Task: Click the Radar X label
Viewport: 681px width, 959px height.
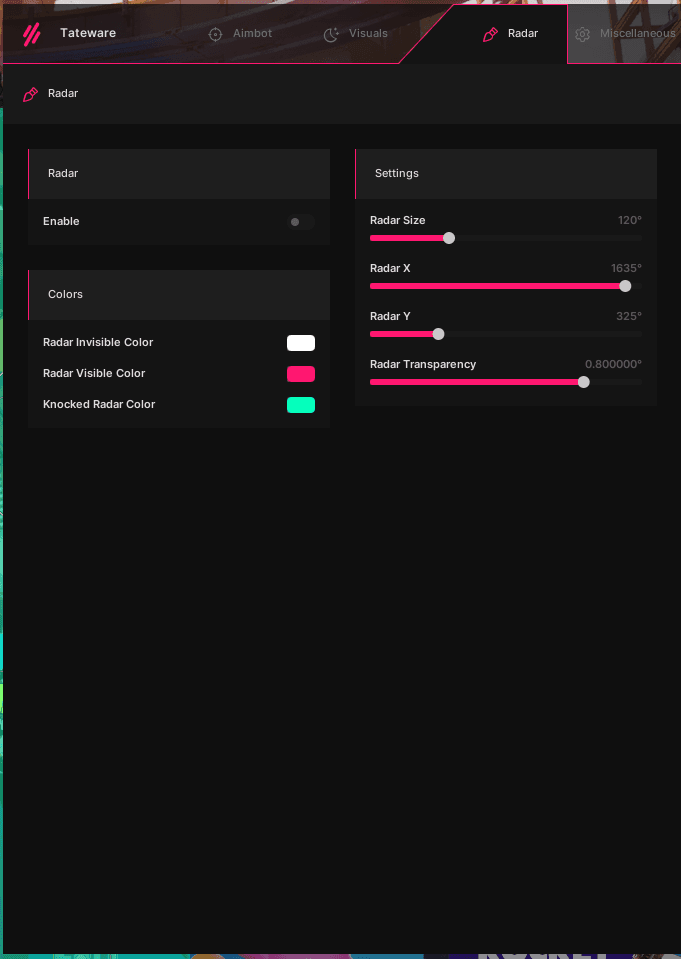Action: pos(390,268)
